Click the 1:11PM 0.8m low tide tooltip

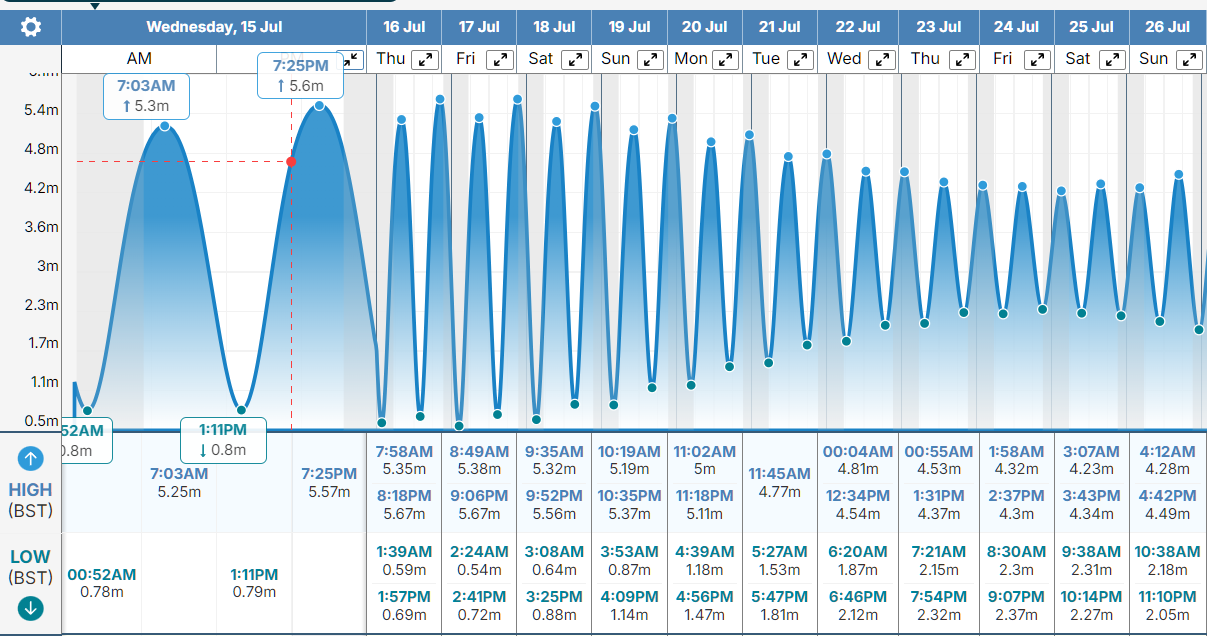point(224,440)
